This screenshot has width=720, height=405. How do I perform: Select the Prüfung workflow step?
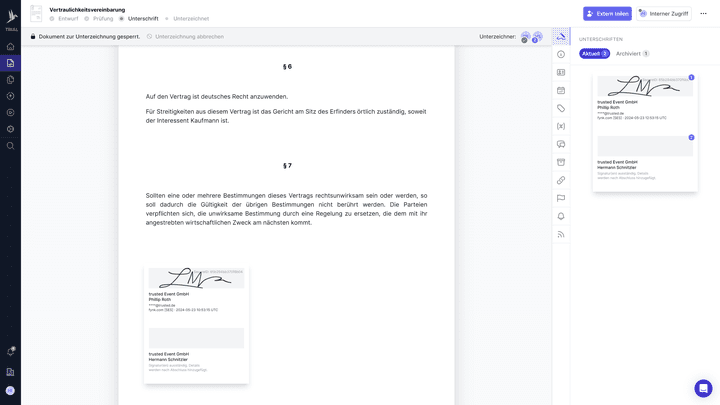[x=103, y=19]
